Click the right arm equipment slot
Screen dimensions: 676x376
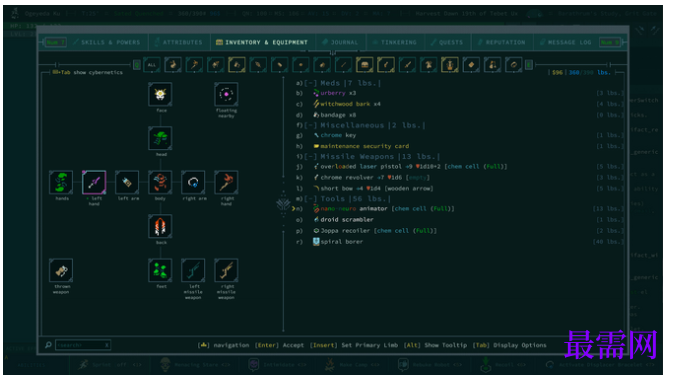coord(193,182)
